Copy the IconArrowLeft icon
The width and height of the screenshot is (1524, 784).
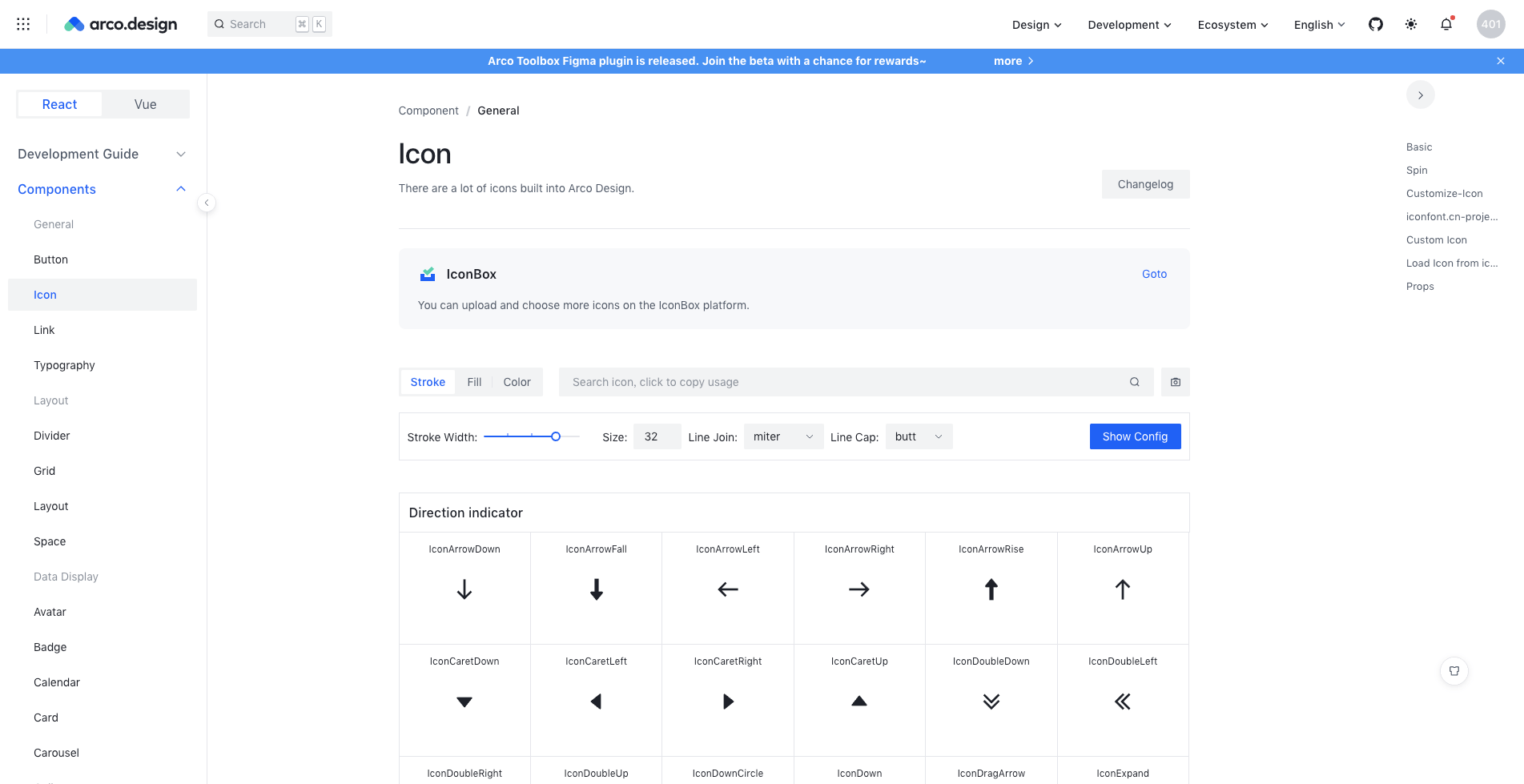point(728,589)
